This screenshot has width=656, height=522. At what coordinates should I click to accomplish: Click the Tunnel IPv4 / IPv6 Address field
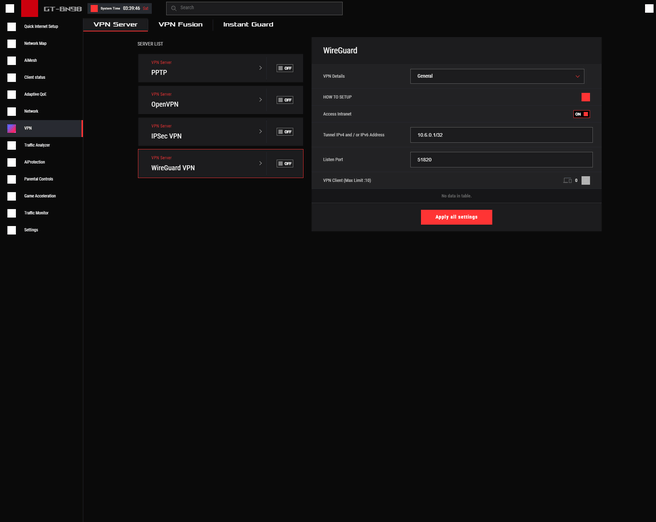pyautogui.click(x=501, y=135)
